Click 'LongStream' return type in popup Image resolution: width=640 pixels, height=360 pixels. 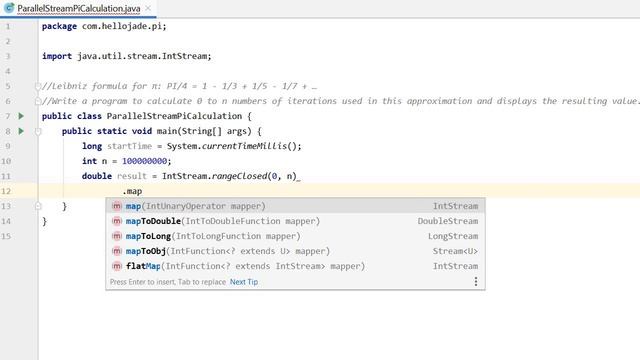pos(453,236)
